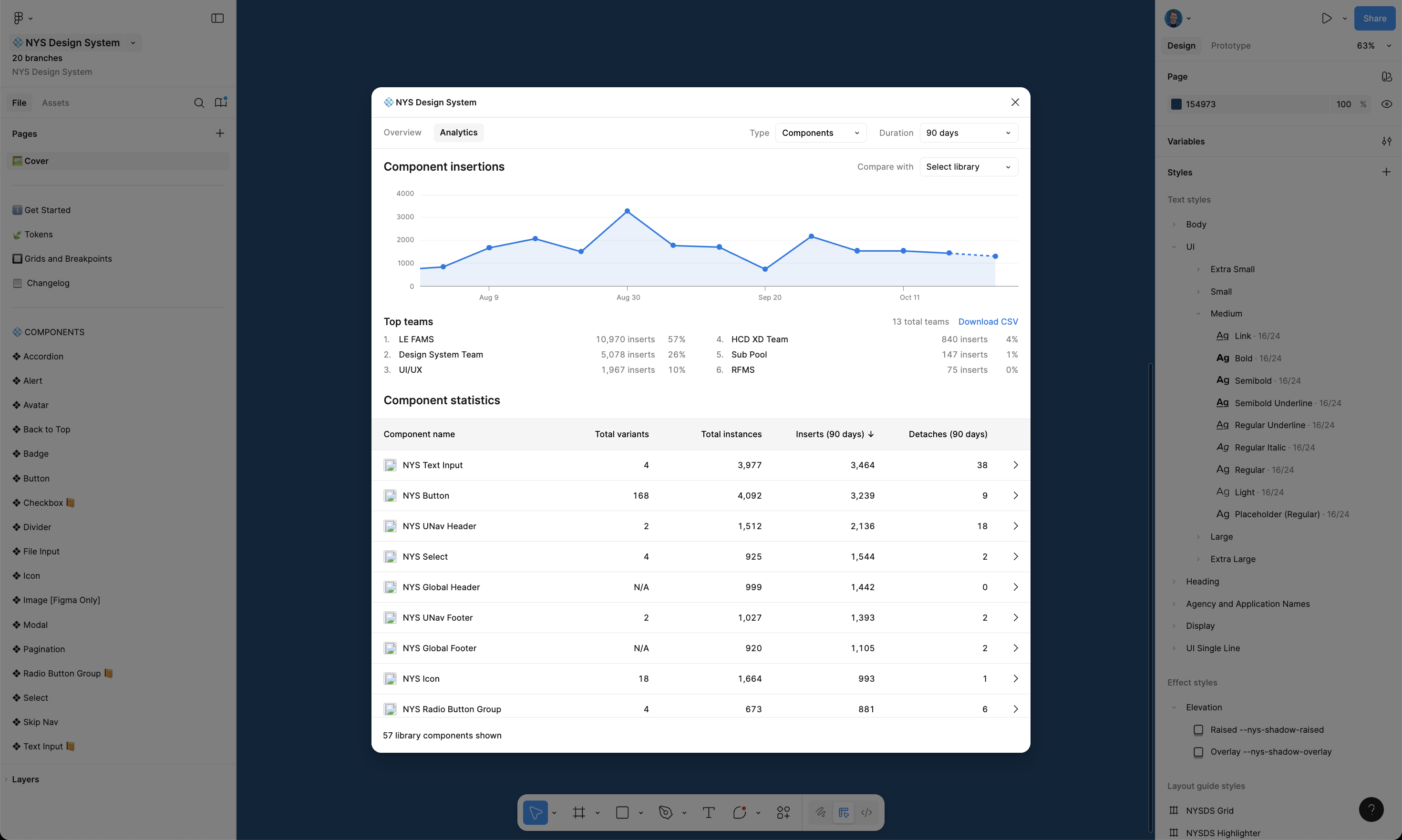Select the Pen tool
The width and height of the screenshot is (1402, 840).
pyautogui.click(x=666, y=812)
